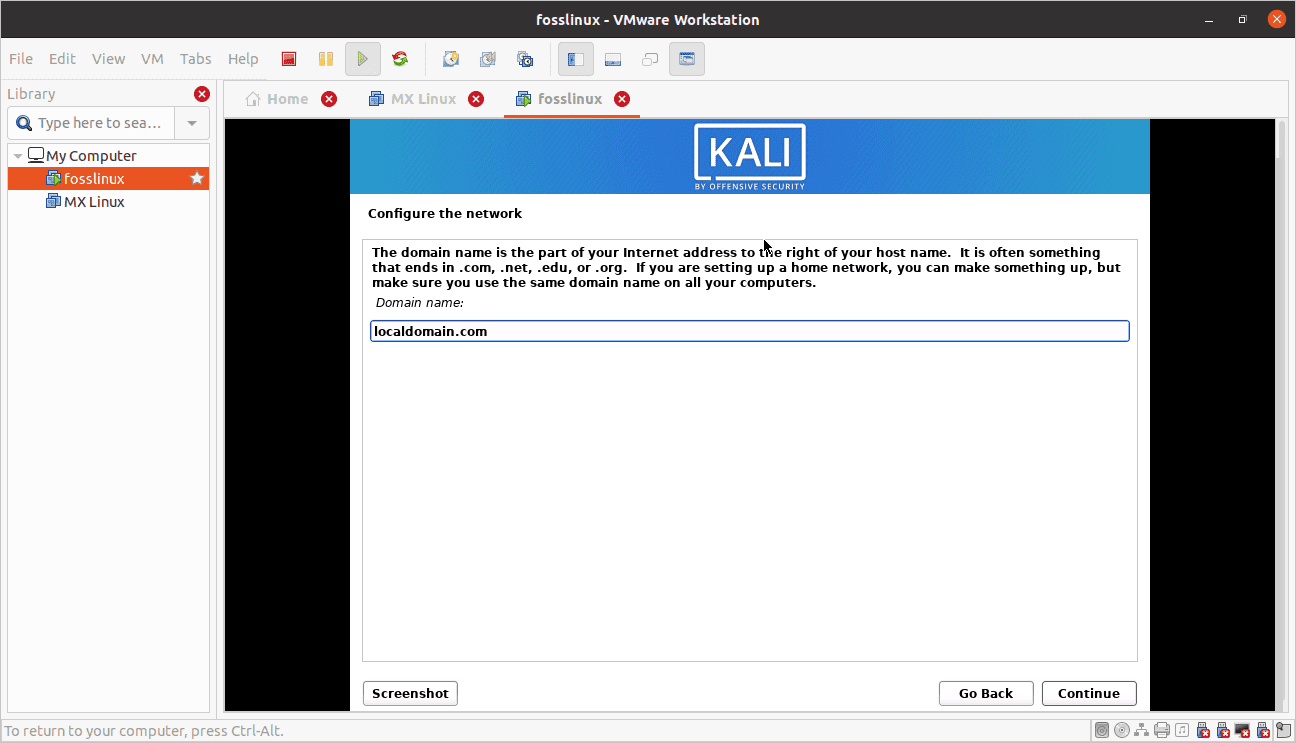Click the installer Screenshot button
The image size is (1296, 743).
point(410,693)
